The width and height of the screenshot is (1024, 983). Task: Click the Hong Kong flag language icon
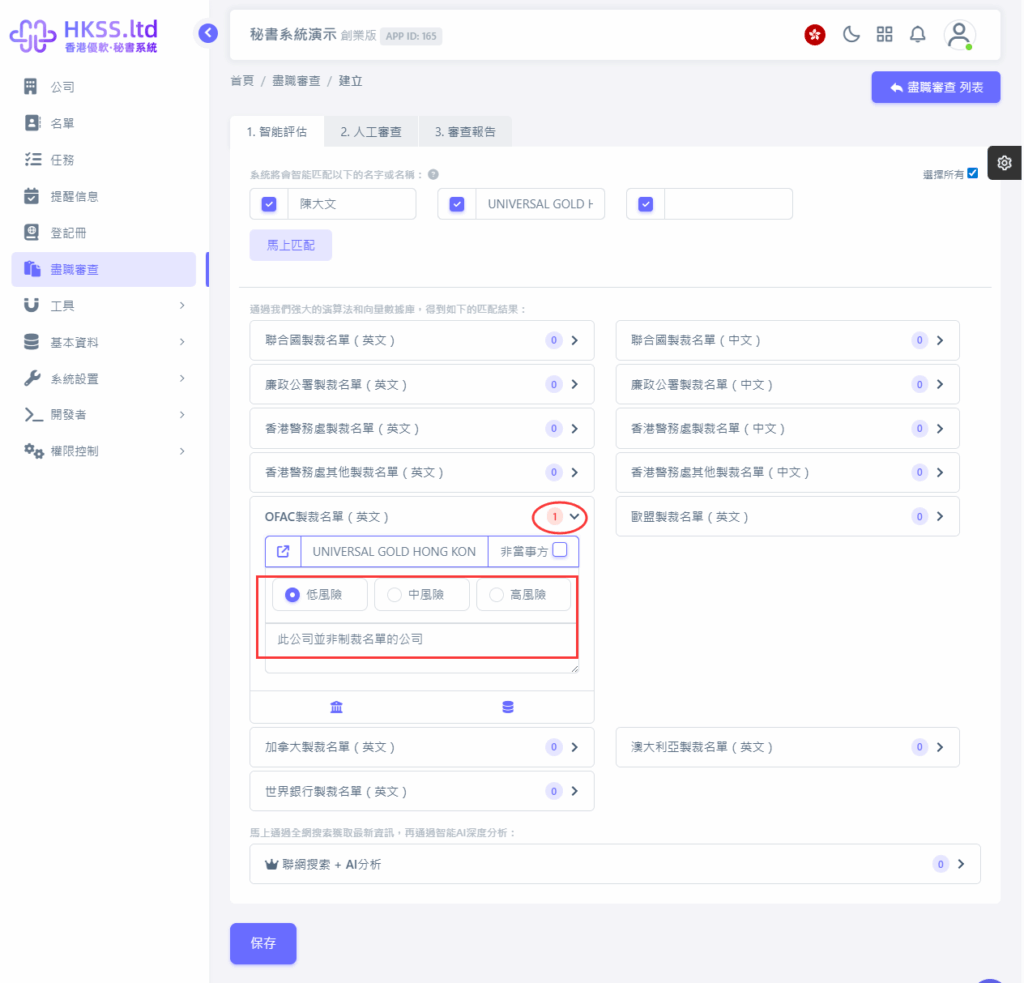(815, 35)
